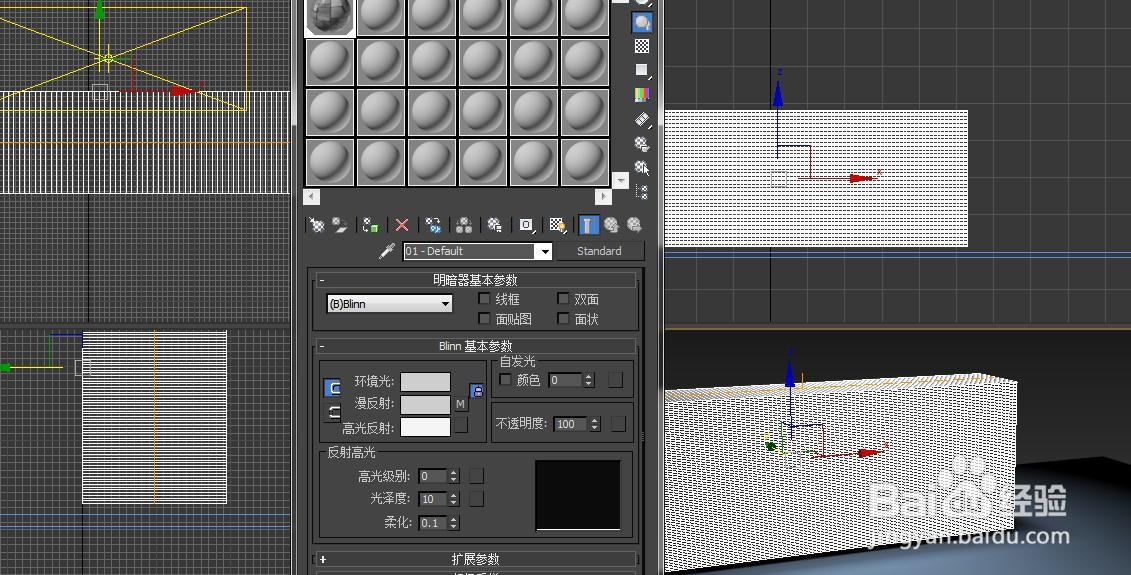This screenshot has width=1131, height=575.
Task: Expand the 扩展参数 rollout
Action: point(476,559)
